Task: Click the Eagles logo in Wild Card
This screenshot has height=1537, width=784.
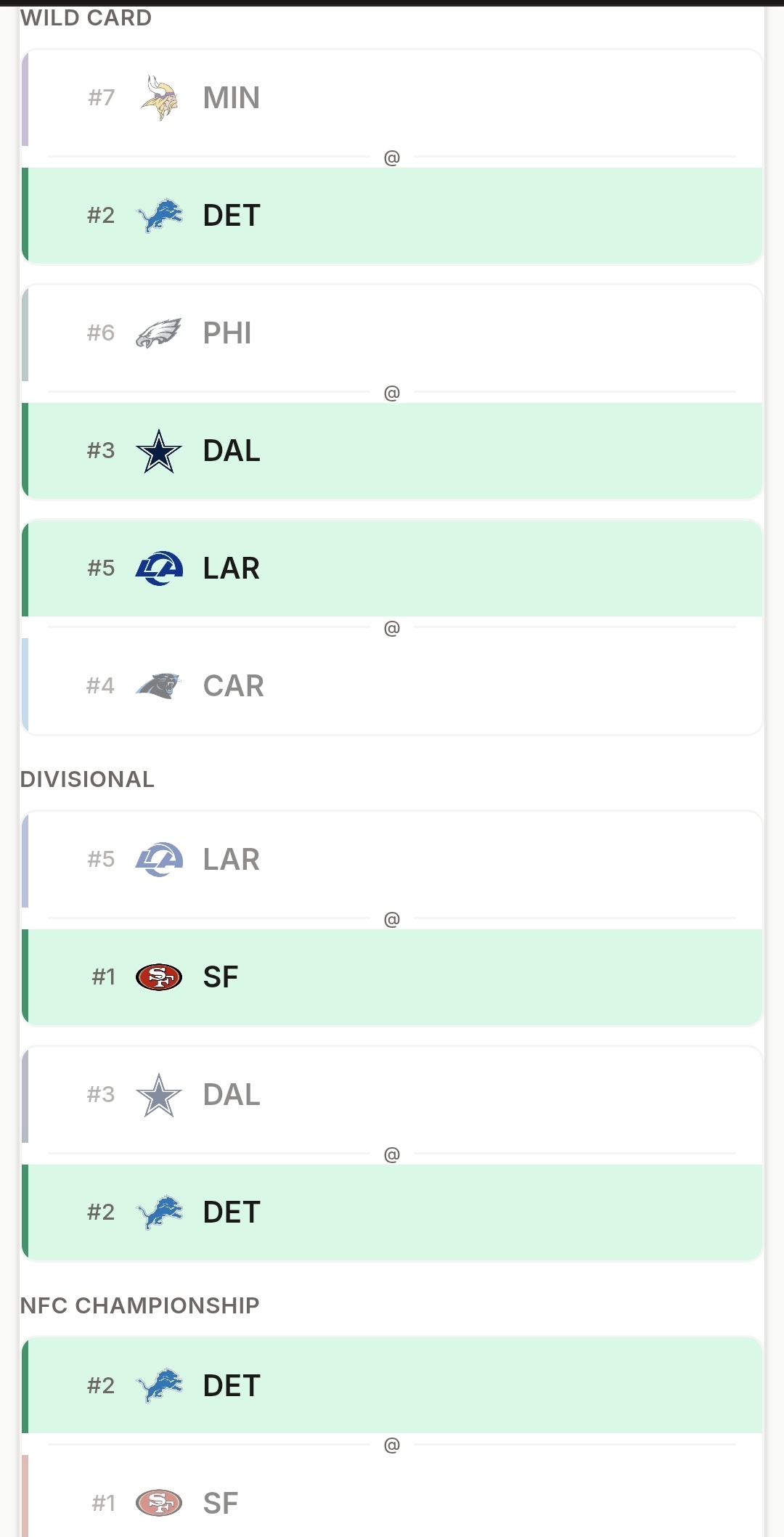Action: (x=159, y=333)
